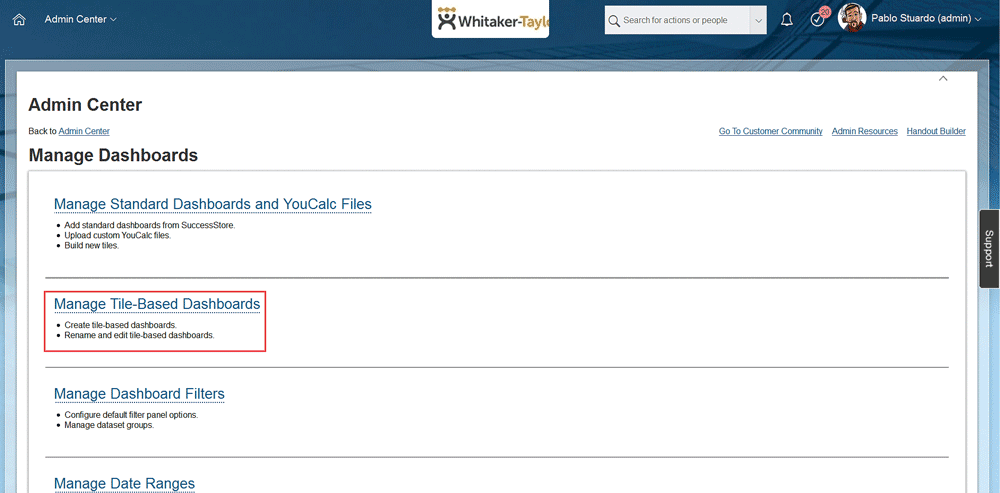Expand the Admin Center navigation menu
The width and height of the screenshot is (1000, 493).
(x=80, y=20)
